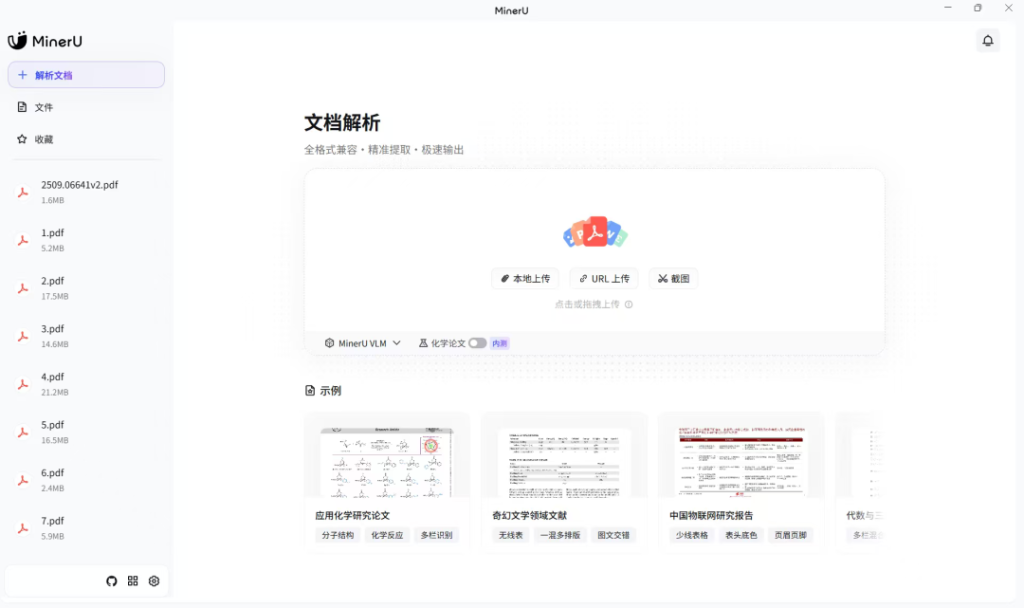
Task: Open the QR code grid icon
Action: point(131,581)
